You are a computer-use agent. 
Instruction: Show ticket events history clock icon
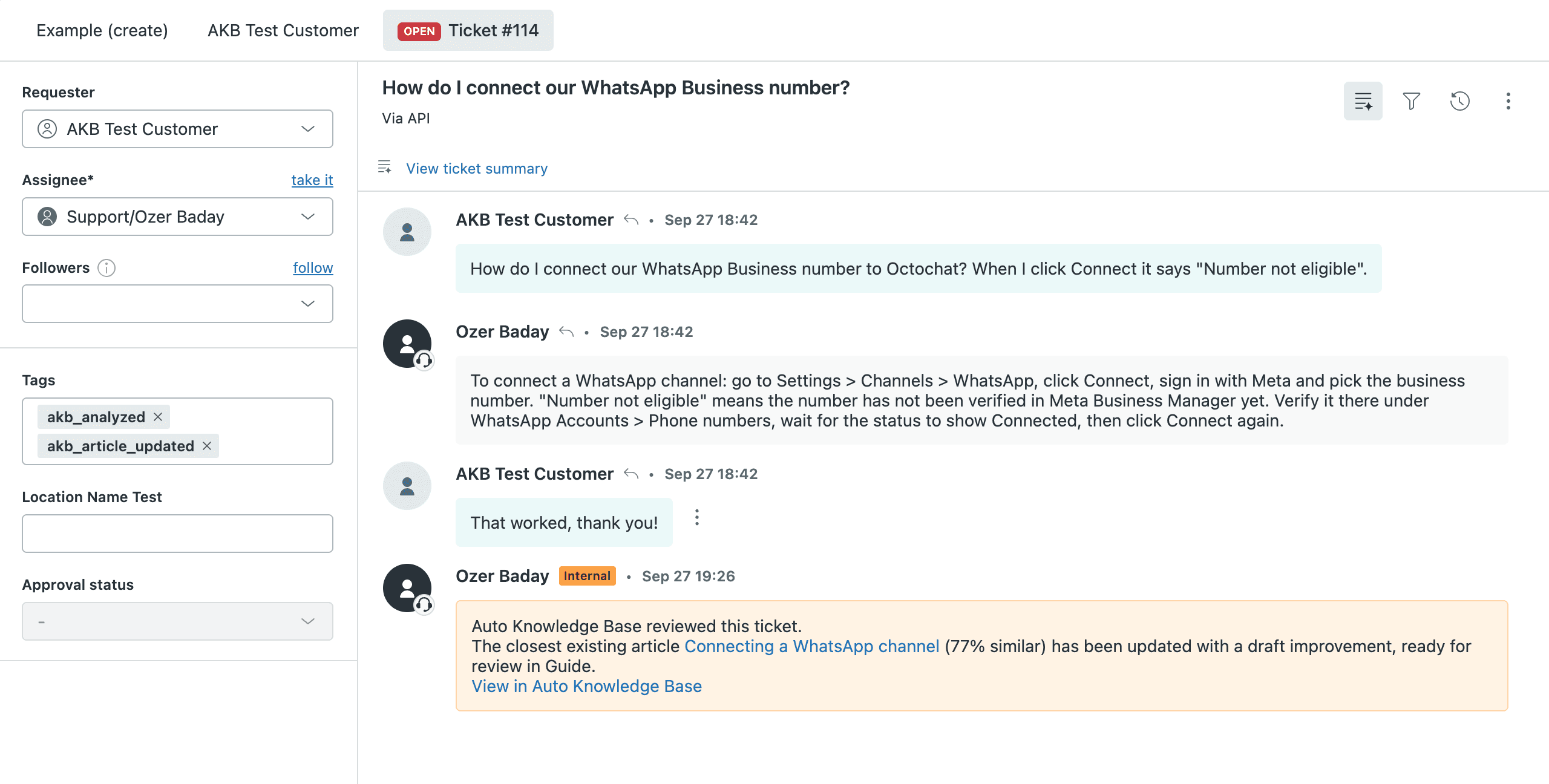(1459, 101)
